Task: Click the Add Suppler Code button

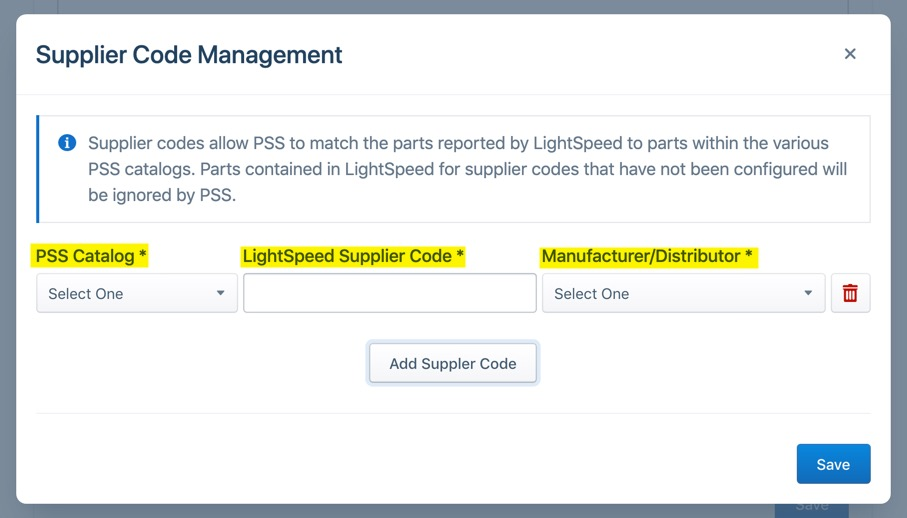Action: [x=453, y=363]
